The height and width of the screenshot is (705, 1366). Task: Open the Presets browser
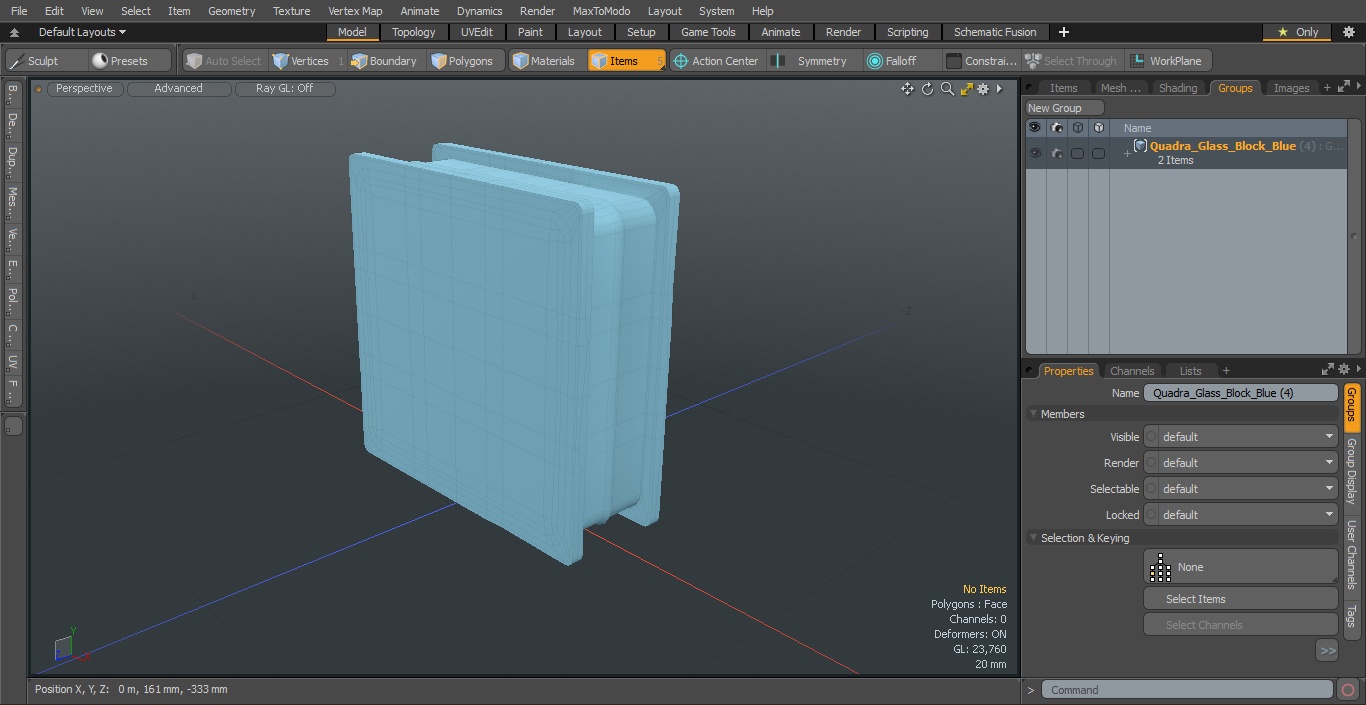click(130, 61)
